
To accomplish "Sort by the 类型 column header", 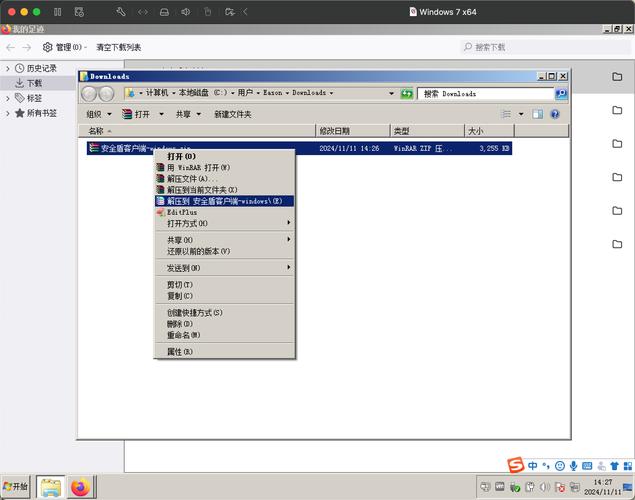I will (427, 131).
